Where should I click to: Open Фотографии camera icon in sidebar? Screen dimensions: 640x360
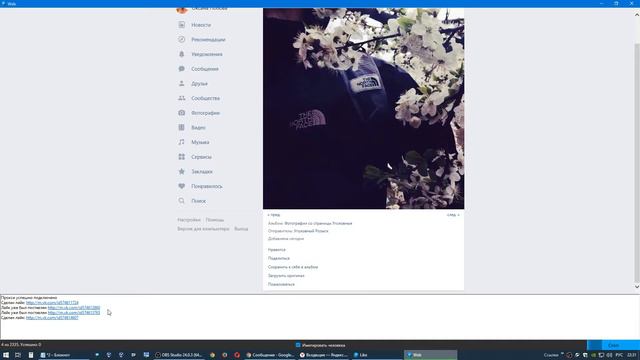(182, 113)
